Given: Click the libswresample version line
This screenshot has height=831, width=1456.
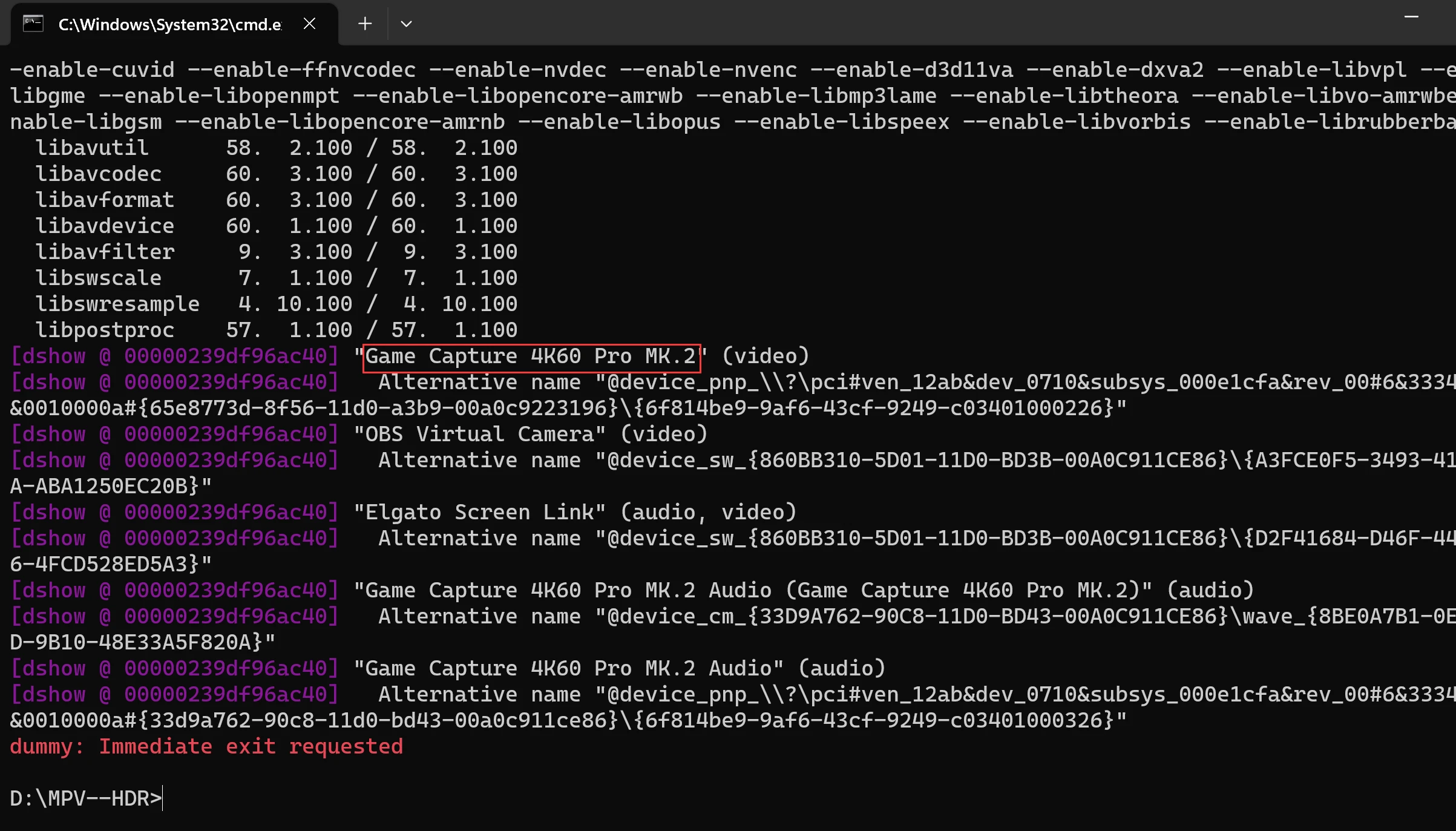Looking at the screenshot, I should click(276, 304).
